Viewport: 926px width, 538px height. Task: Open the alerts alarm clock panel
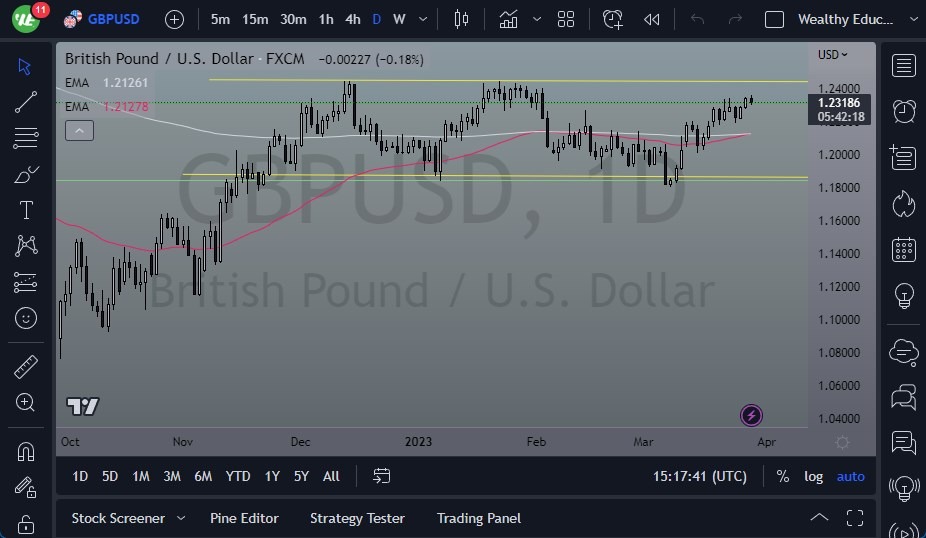pyautogui.click(x=904, y=110)
